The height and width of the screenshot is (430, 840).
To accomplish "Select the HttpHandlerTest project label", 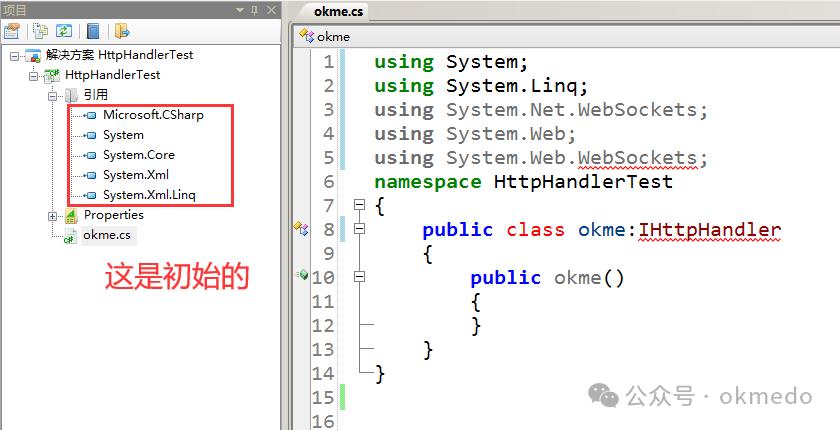I will 112,75.
